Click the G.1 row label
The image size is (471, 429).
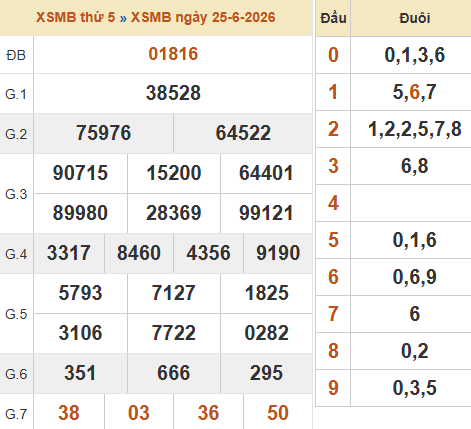[16, 94]
